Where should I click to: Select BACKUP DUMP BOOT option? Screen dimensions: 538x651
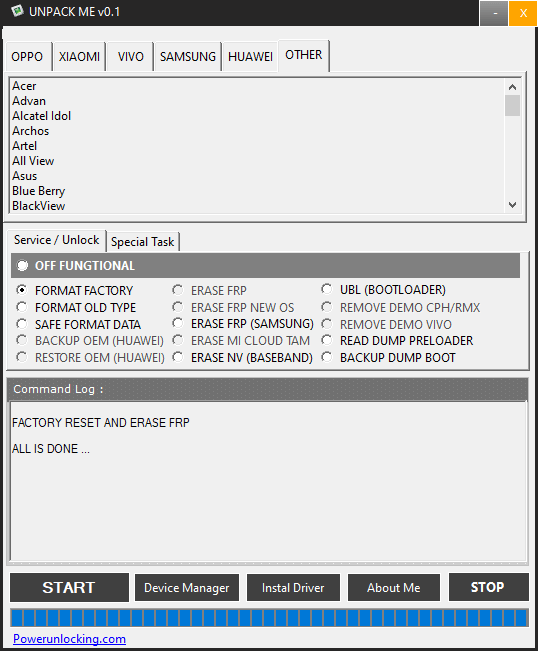(x=327, y=357)
